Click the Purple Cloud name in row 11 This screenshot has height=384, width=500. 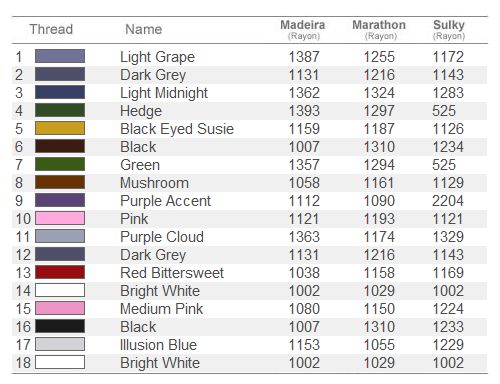[162, 237]
